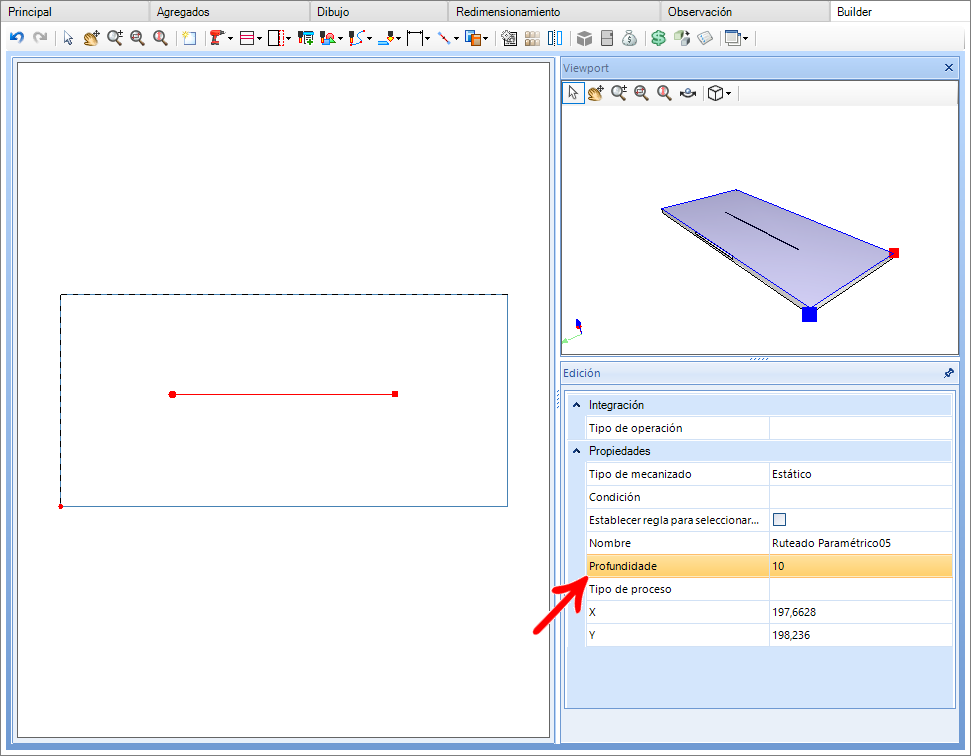The image size is (971, 756).
Task: Click the green and gray blocks replace icon
Action: coord(682,38)
